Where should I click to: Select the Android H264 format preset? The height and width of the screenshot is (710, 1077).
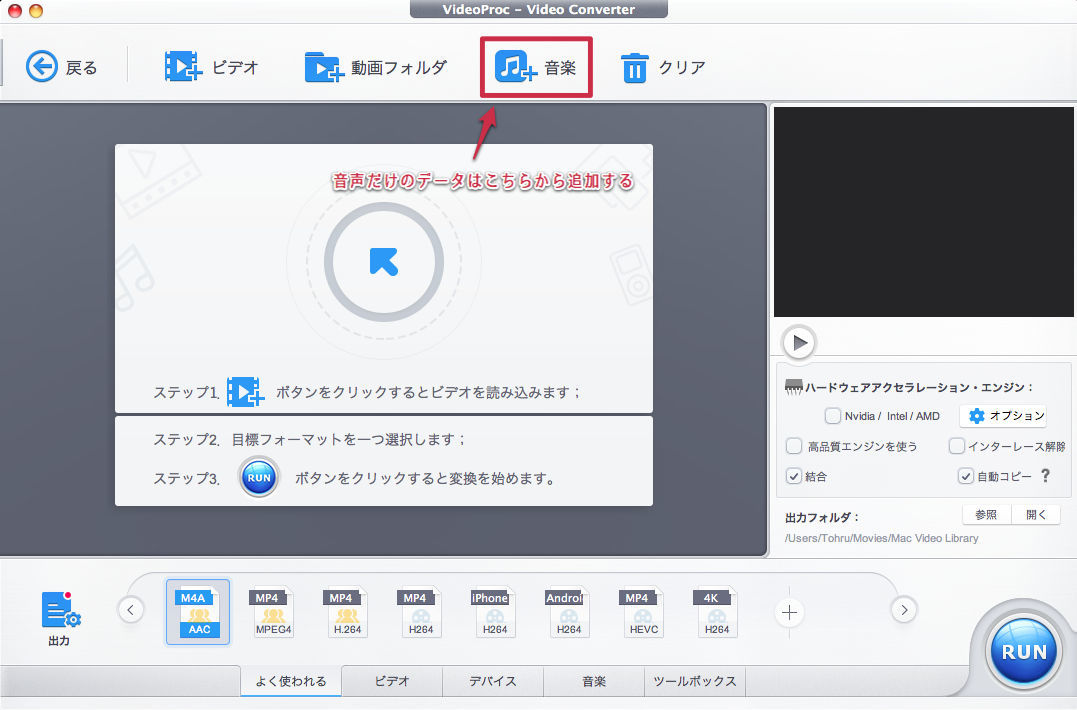[x=568, y=612]
